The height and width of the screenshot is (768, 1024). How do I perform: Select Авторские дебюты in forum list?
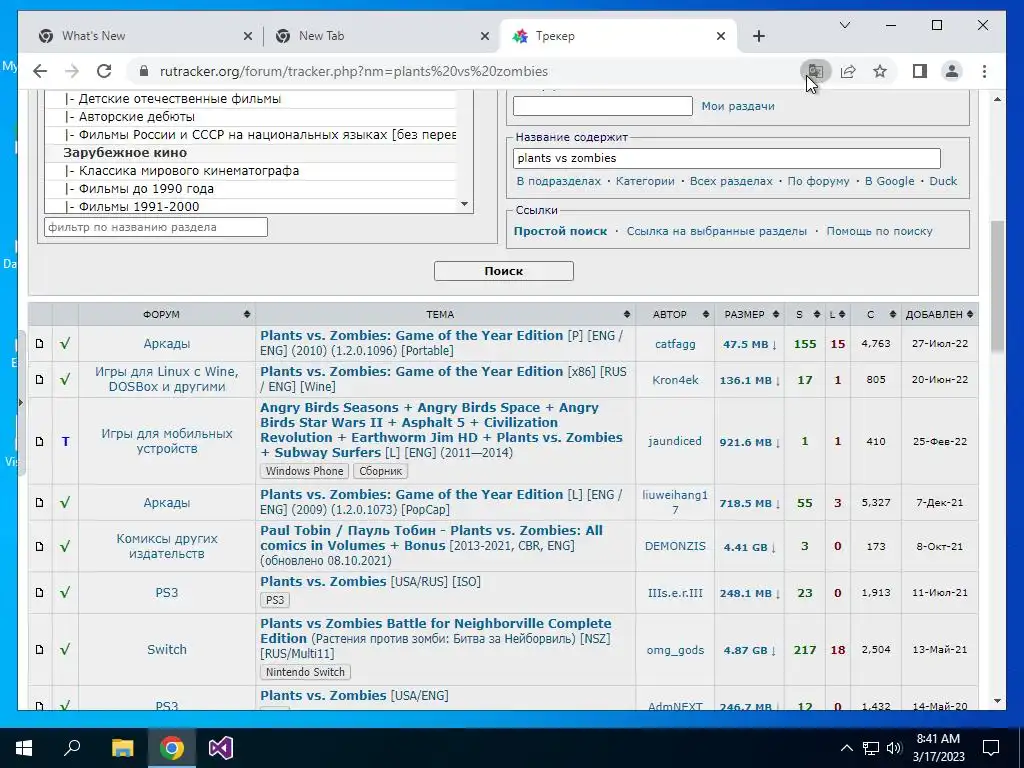pyautogui.click(x=251, y=116)
